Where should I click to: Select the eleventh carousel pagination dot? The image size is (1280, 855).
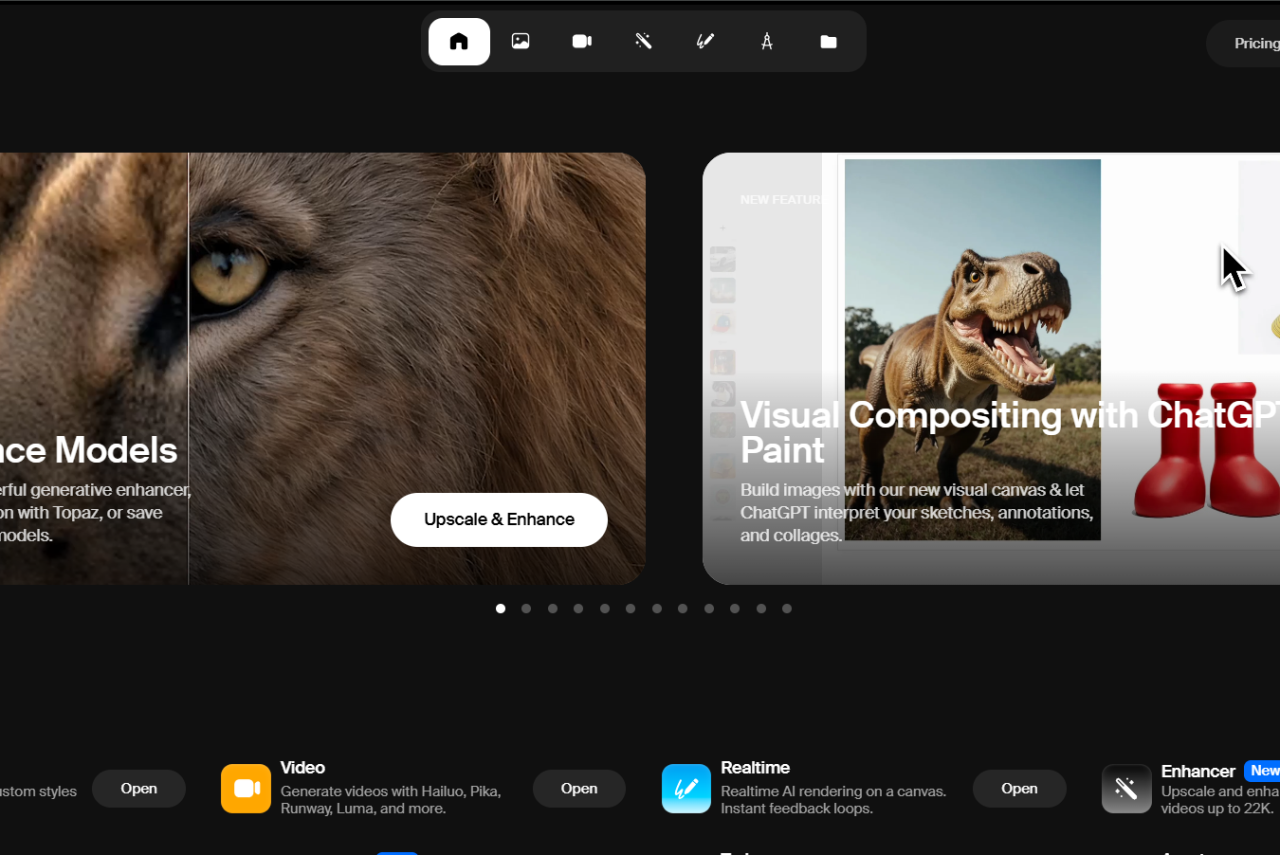point(761,608)
